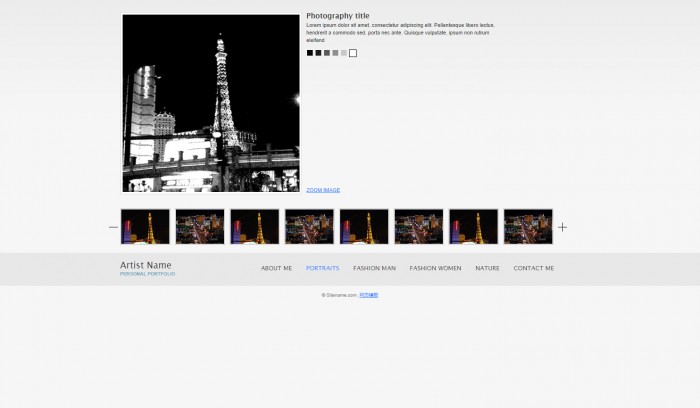This screenshot has height=408, width=700.
Task: Click the plus icon right of thumbnails
Action: tap(562, 227)
